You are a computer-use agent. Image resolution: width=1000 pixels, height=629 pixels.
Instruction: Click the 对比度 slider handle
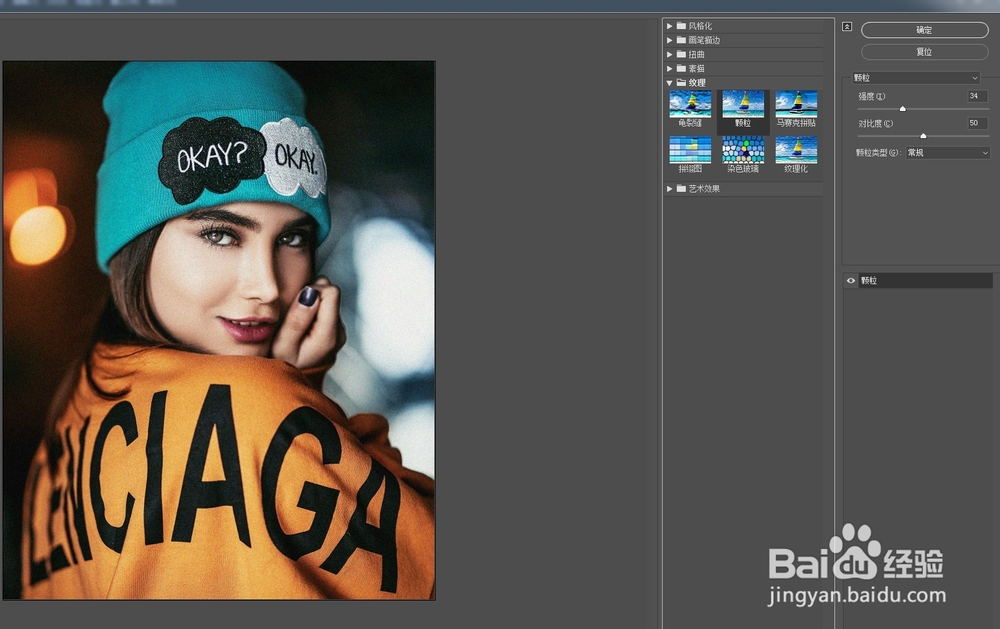[923, 136]
